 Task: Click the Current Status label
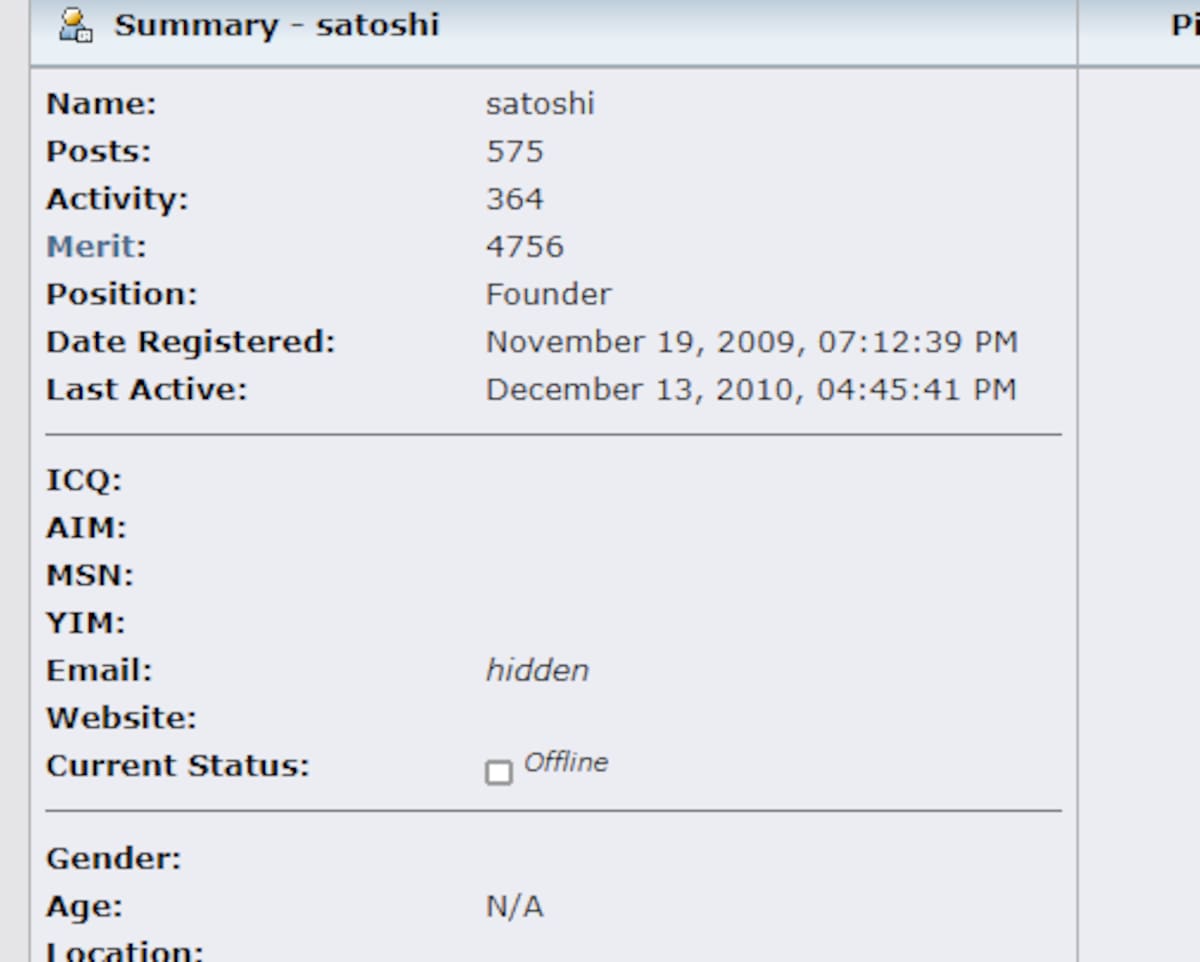click(177, 766)
